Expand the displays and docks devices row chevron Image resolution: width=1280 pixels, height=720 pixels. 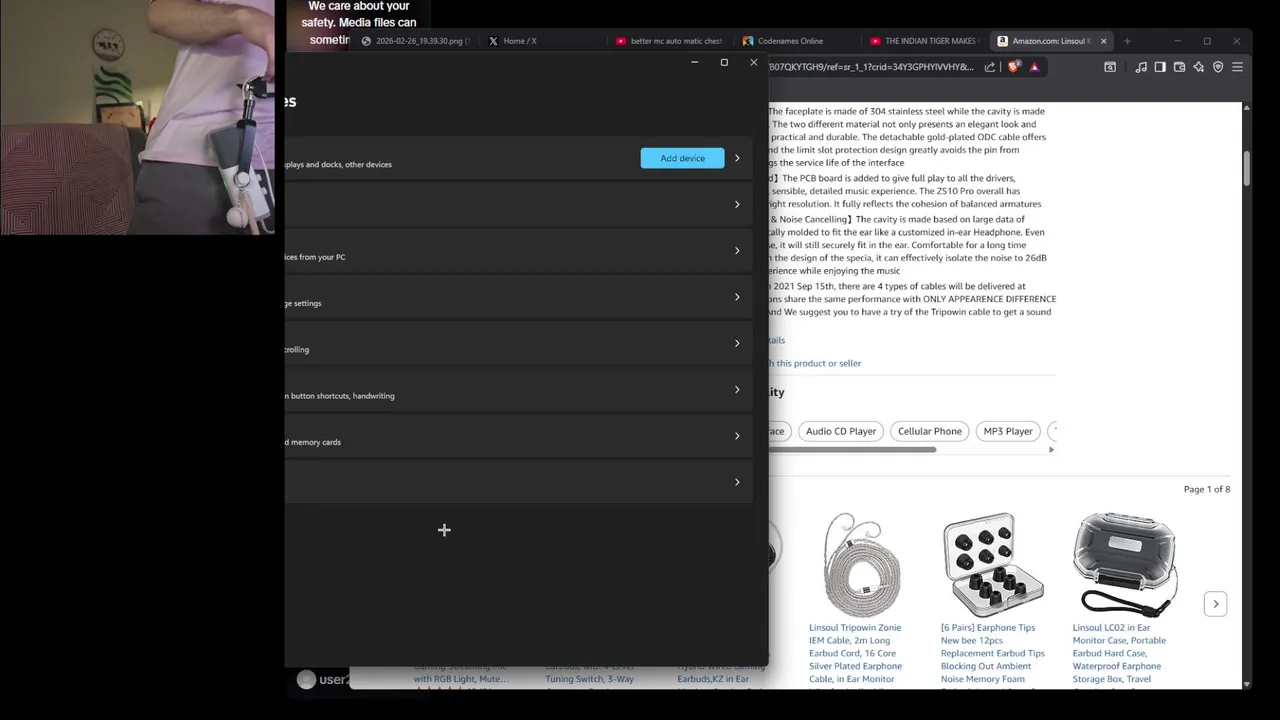coord(737,158)
